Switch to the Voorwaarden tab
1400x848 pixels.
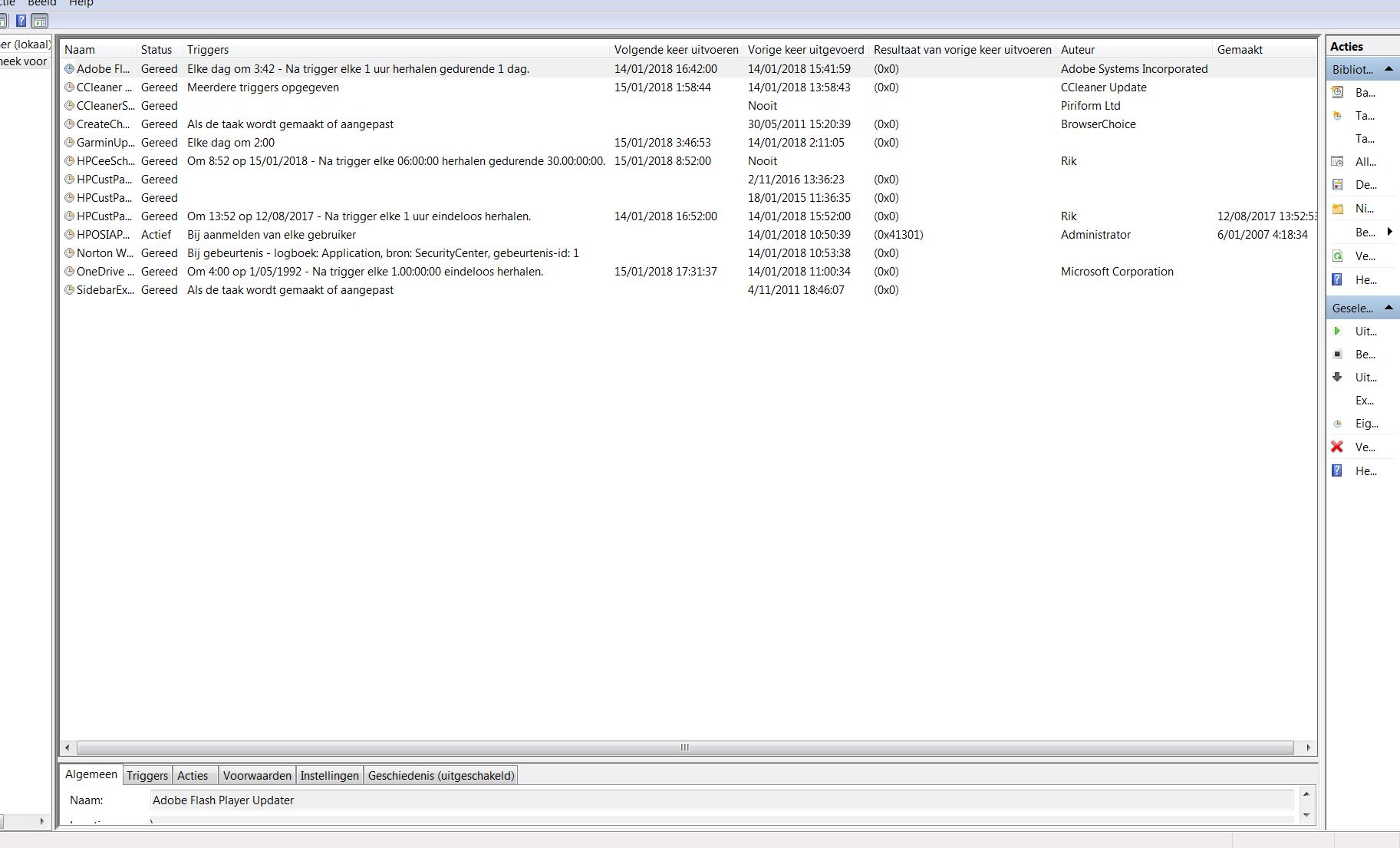point(257,776)
